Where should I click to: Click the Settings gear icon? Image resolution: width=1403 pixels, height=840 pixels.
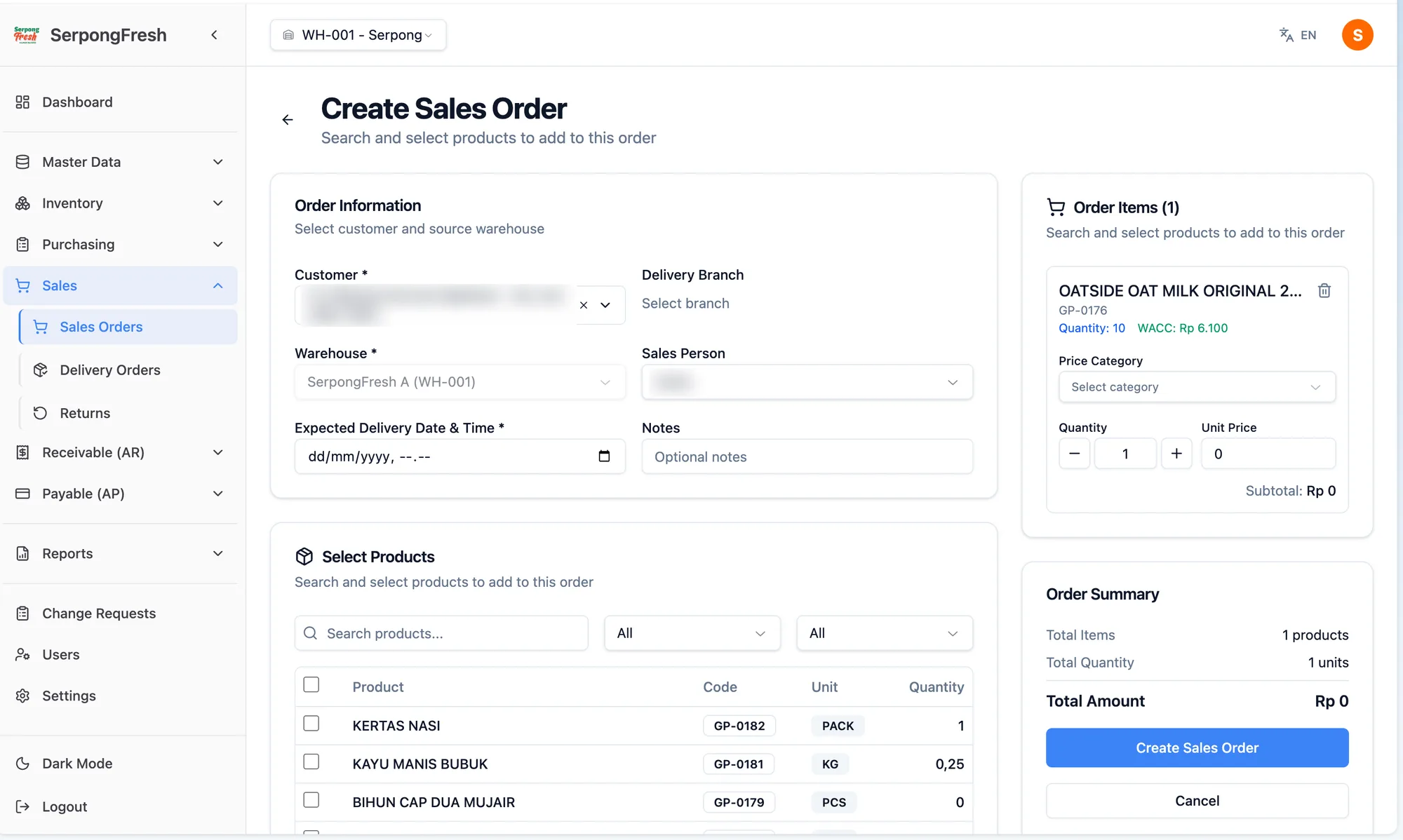[x=22, y=696]
